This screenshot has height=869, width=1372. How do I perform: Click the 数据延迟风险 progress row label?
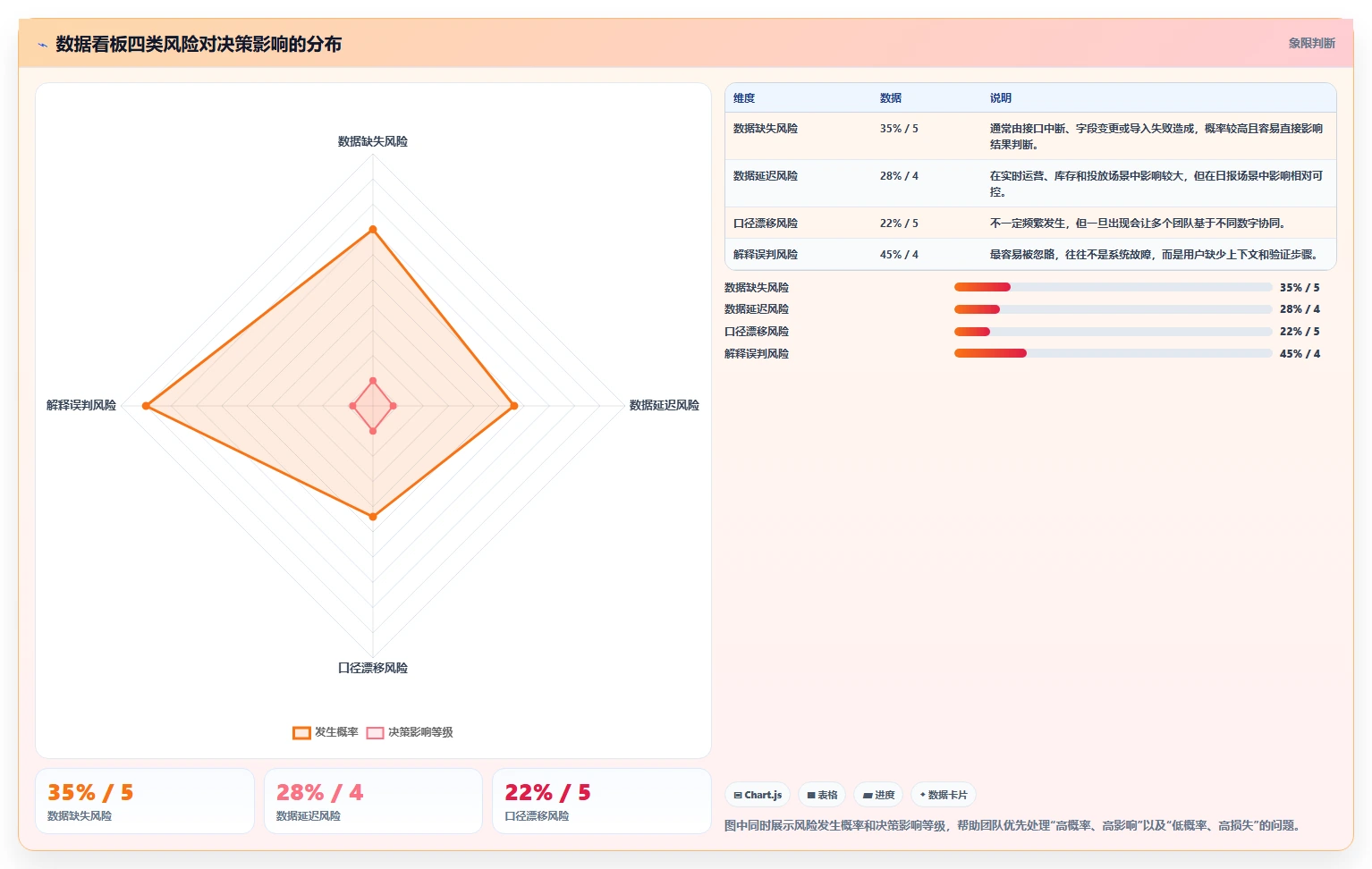point(757,309)
